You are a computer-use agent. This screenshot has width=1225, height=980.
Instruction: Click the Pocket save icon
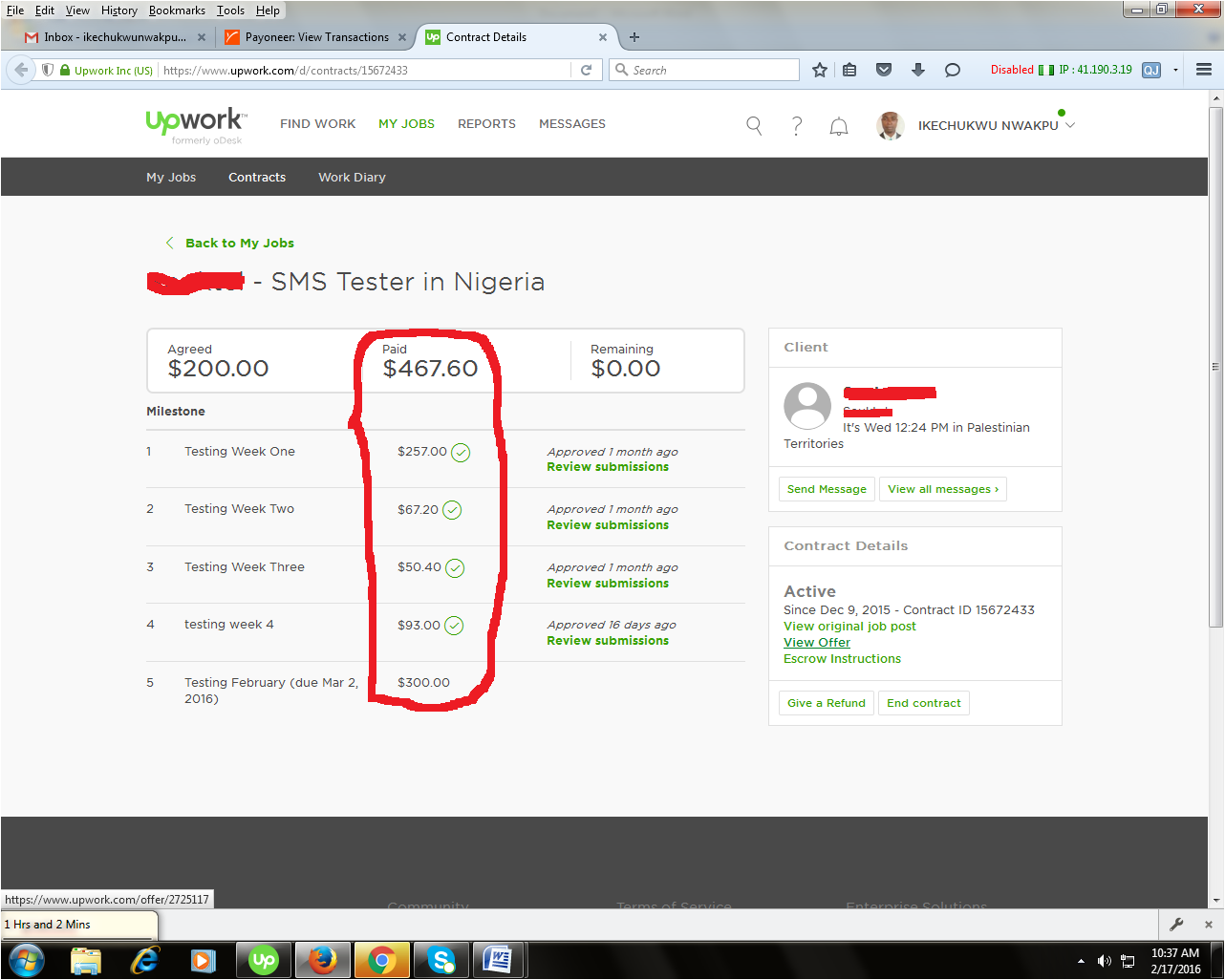(x=884, y=70)
